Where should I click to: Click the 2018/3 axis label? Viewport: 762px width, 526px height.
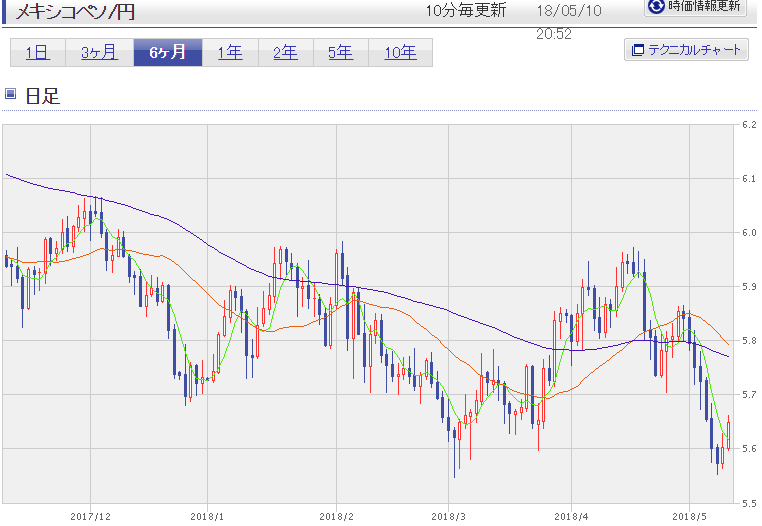(448, 516)
